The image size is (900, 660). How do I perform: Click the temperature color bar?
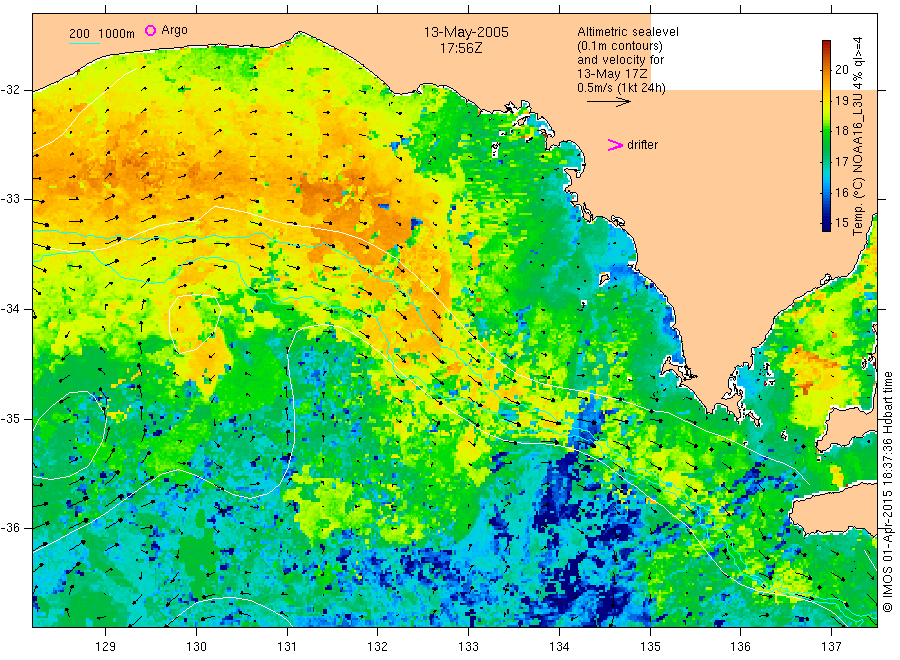pos(826,136)
